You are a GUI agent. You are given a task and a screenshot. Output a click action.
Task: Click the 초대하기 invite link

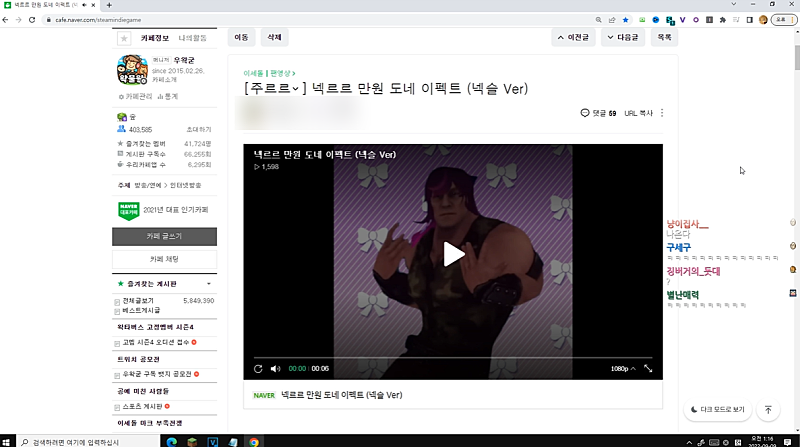pyautogui.click(x=198, y=130)
